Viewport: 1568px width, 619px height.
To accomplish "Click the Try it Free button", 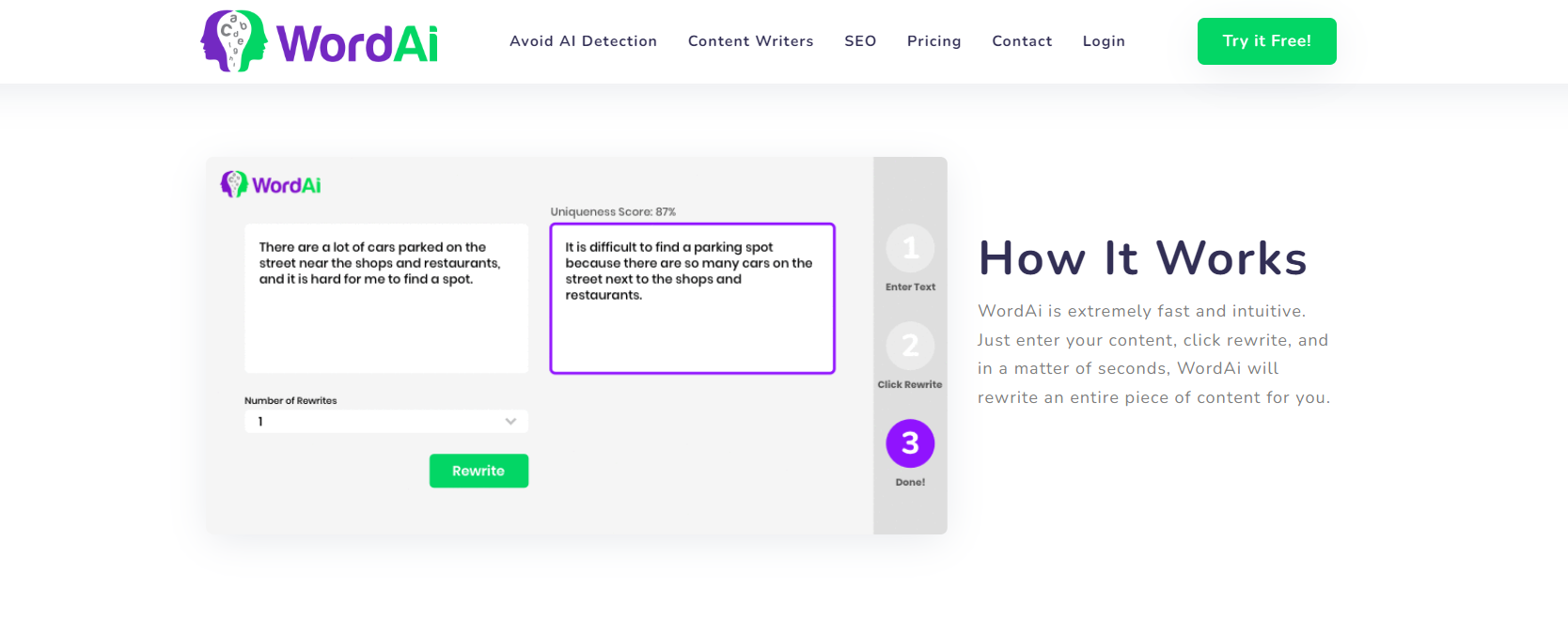I will coord(1266,41).
